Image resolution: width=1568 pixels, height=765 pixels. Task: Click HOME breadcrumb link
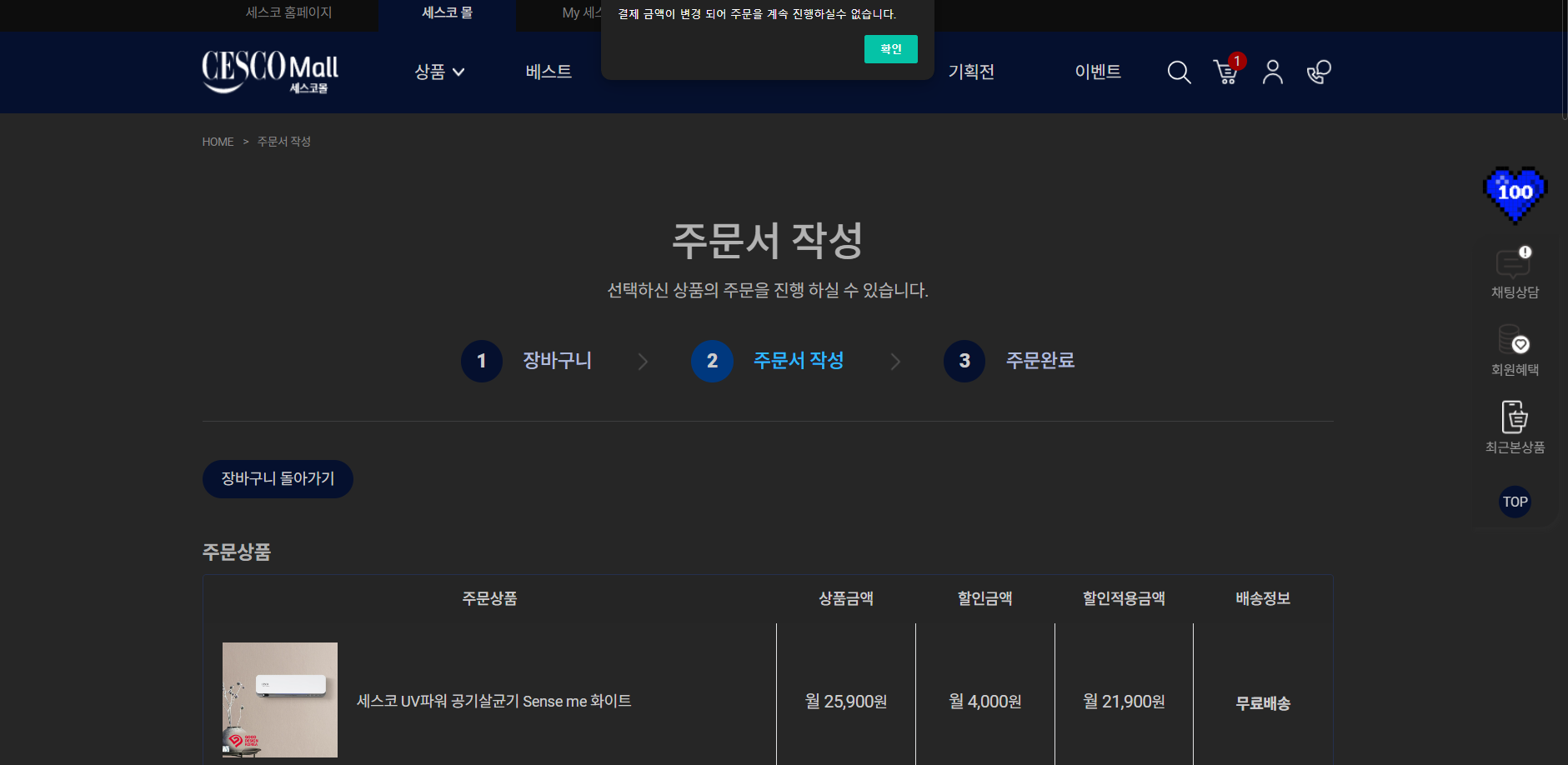click(x=218, y=142)
